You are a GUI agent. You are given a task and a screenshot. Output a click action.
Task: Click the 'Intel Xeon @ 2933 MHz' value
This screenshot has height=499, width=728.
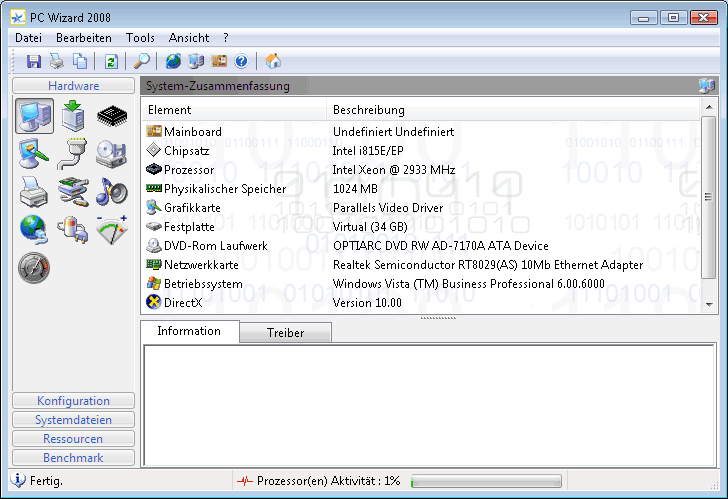pyautogui.click(x=394, y=170)
